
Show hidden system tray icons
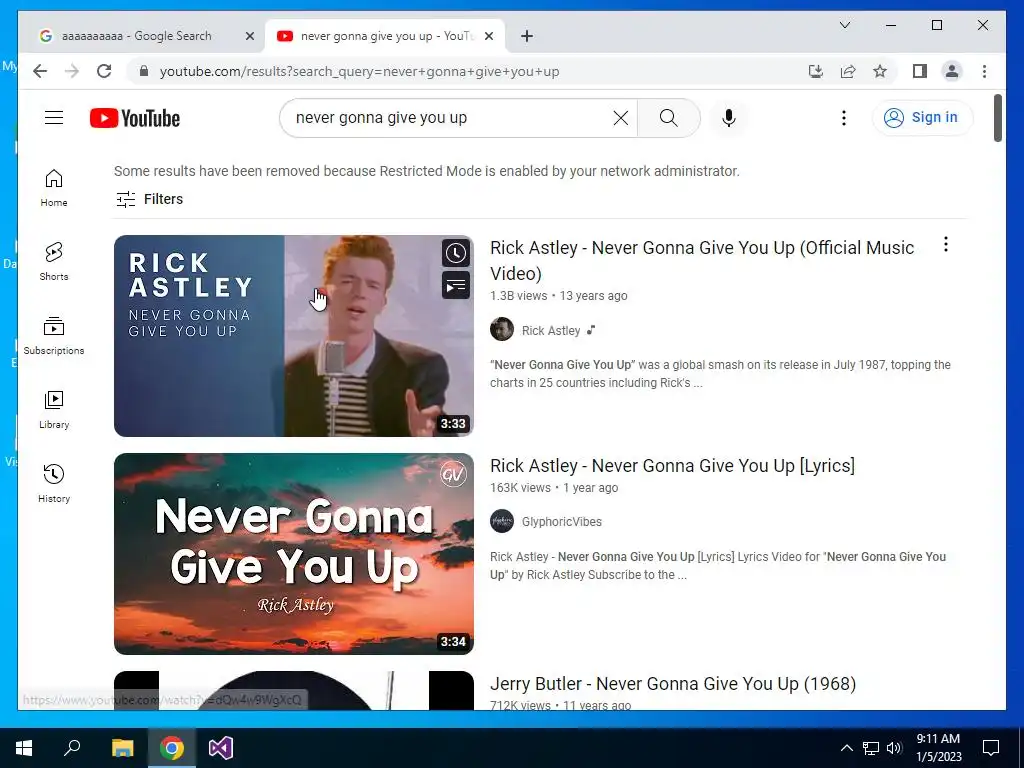click(x=846, y=748)
